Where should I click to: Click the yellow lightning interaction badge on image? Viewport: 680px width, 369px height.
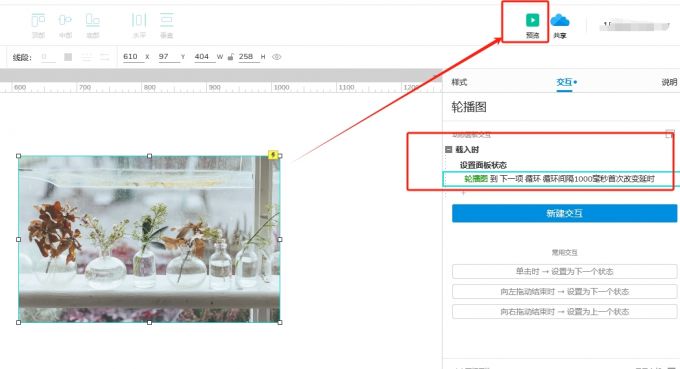[273, 154]
